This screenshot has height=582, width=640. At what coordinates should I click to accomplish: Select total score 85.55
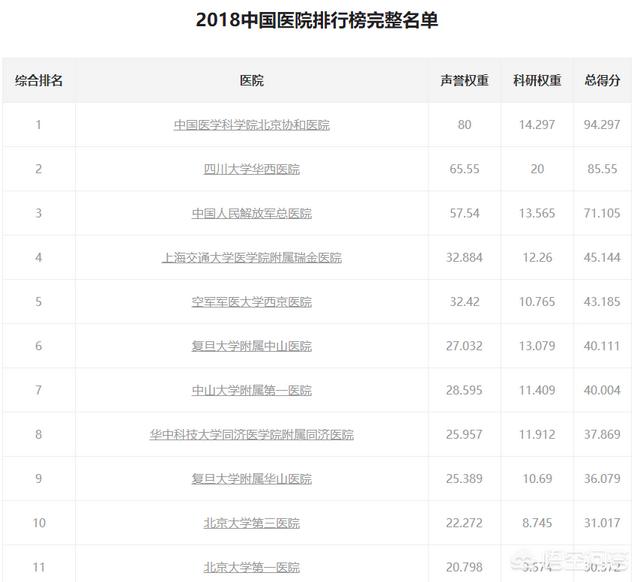click(x=602, y=169)
